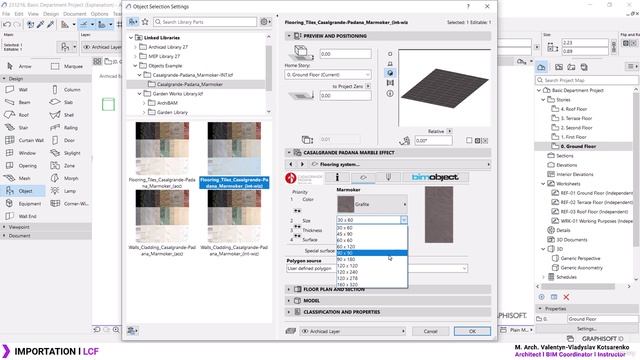Select the Beam tool
Screen dimensions: 640x360
(x=24, y=102)
